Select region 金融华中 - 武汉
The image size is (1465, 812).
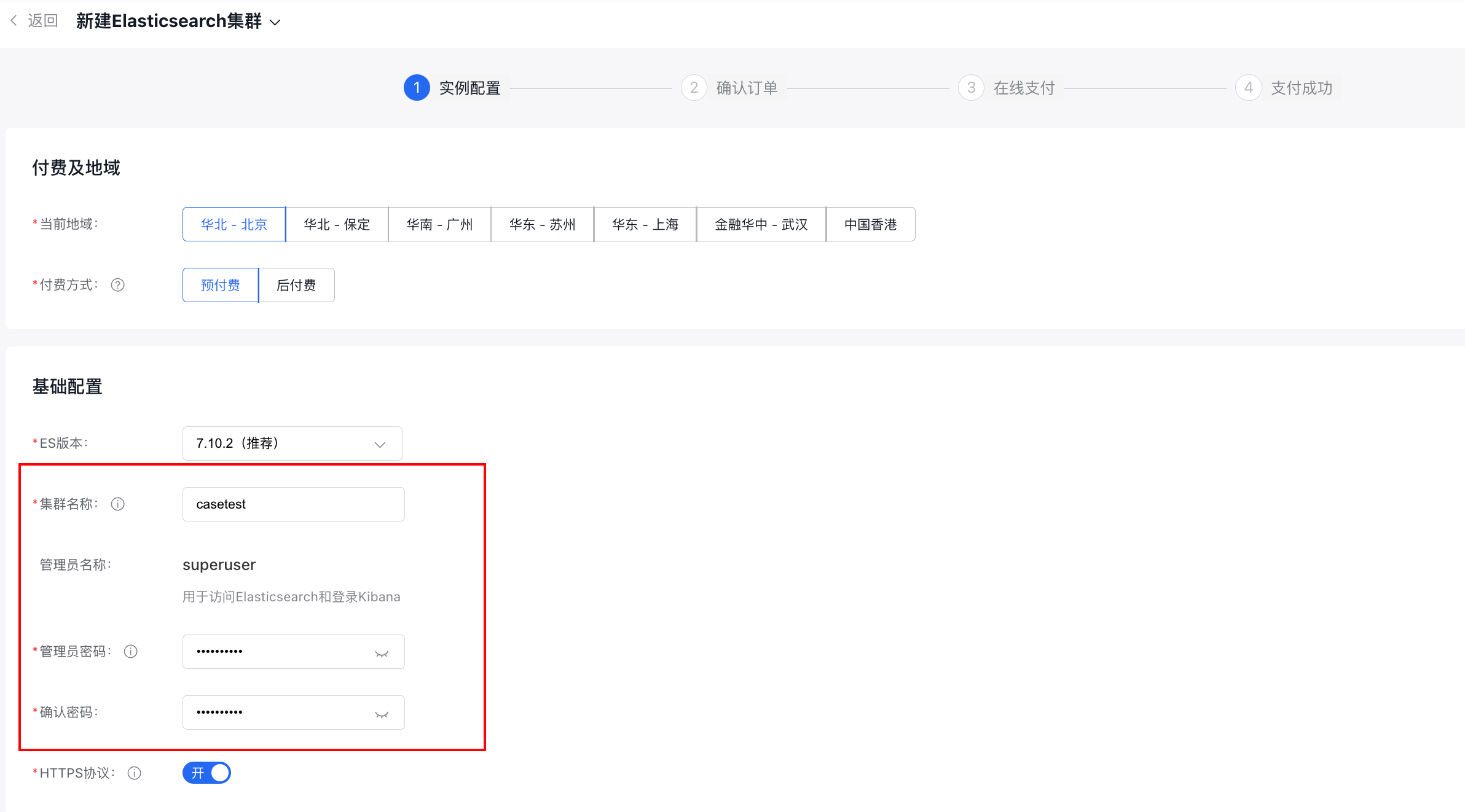pos(761,225)
